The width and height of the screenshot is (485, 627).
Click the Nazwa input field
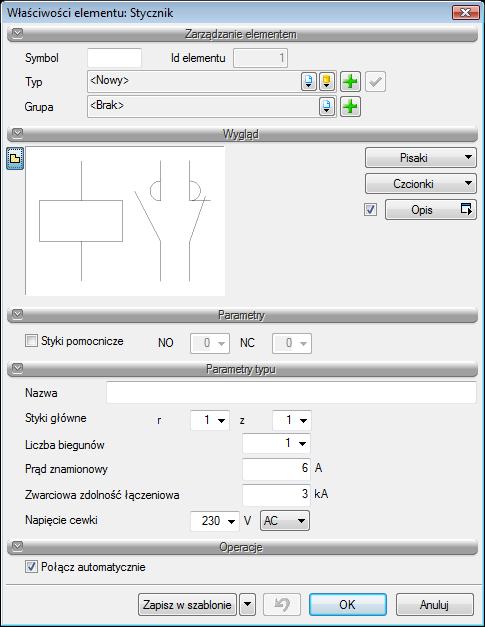pos(291,393)
